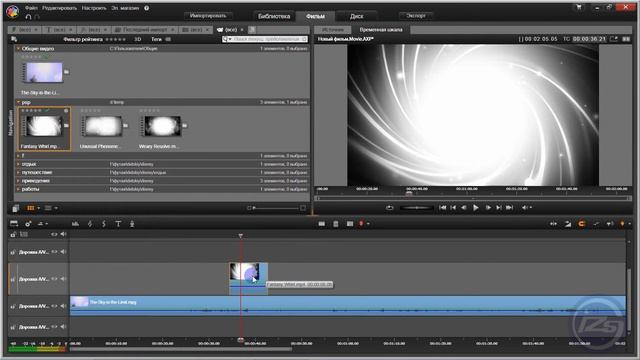Play the preview

(x=476, y=208)
